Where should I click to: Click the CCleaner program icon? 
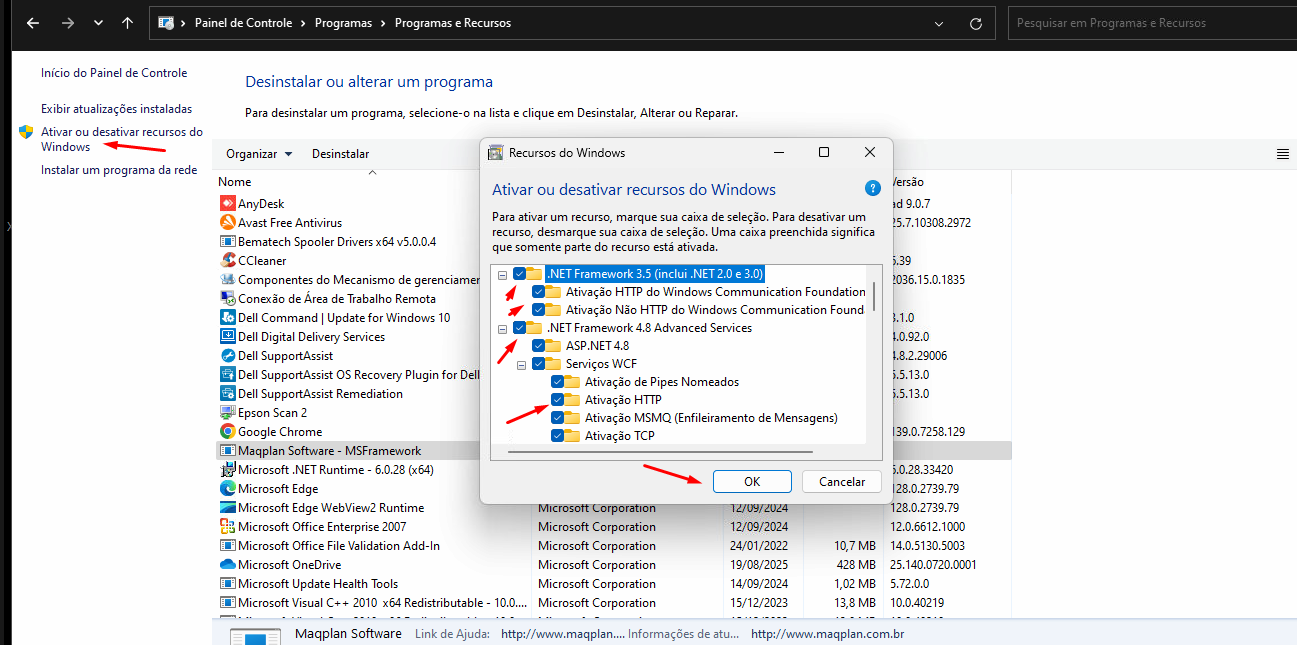(227, 261)
